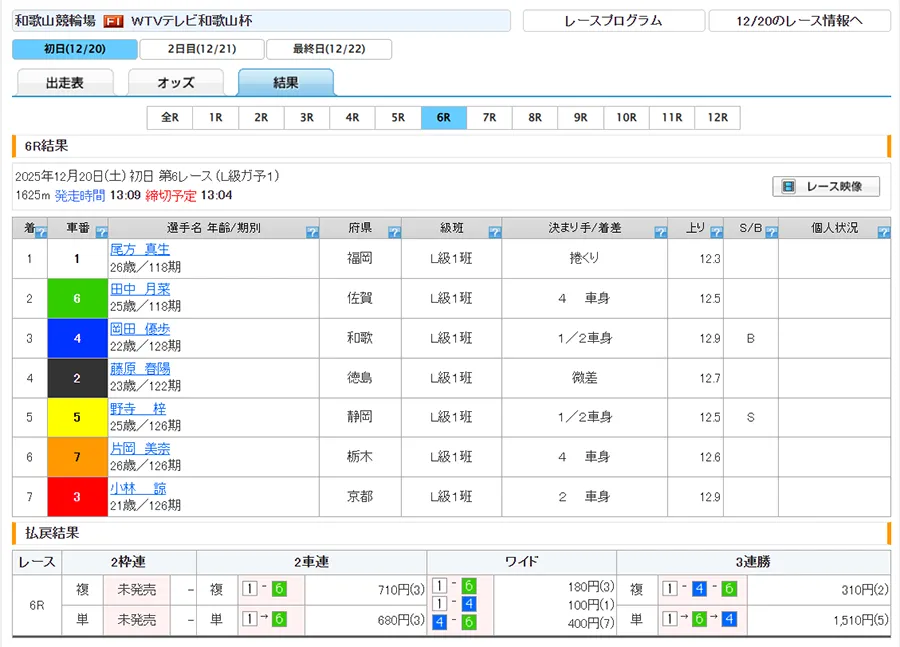Click the 級班 column help icon
This screenshot has height=647, width=900.
494,232
